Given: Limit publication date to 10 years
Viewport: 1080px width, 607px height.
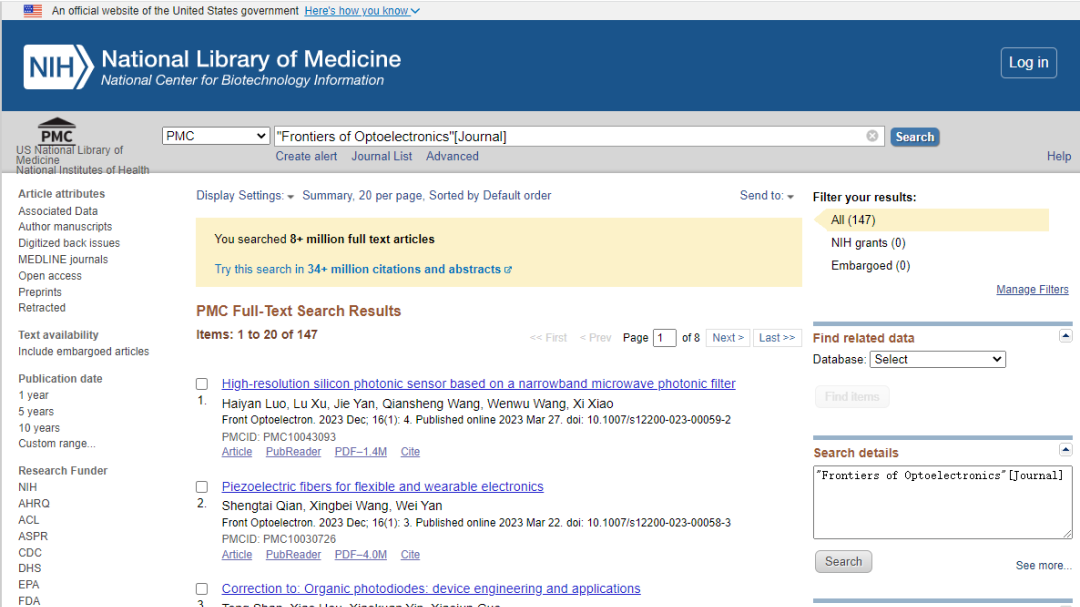Looking at the screenshot, I should pyautogui.click(x=39, y=428).
